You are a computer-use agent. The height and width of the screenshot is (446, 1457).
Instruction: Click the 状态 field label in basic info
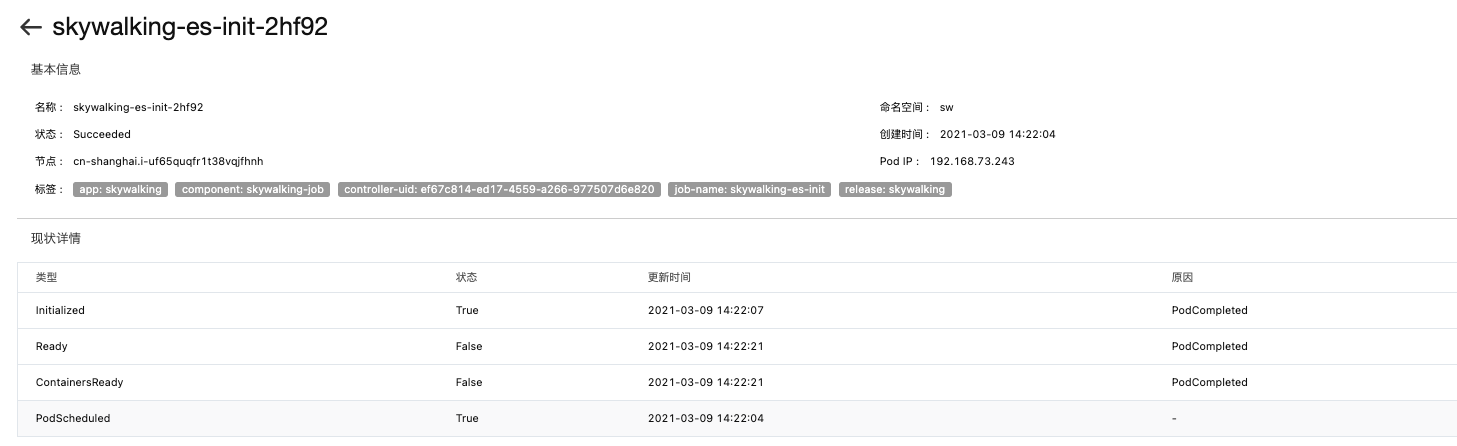(x=49, y=134)
